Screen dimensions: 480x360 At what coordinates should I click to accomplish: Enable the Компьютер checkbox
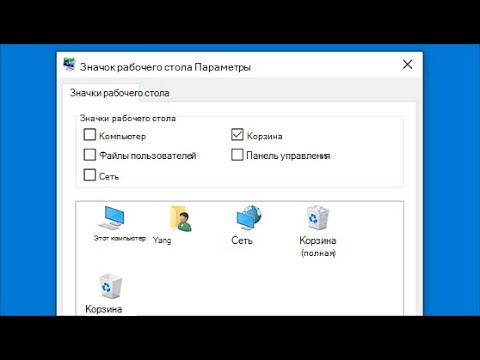pos(90,135)
